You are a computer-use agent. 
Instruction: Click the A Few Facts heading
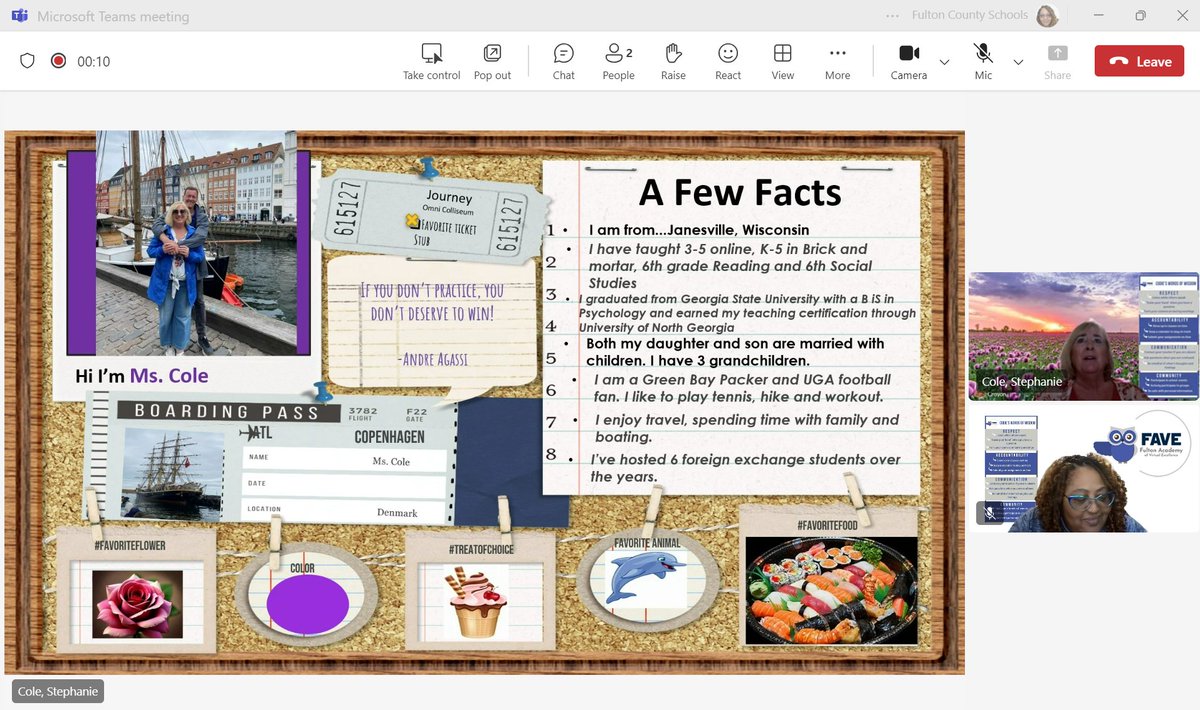[740, 191]
